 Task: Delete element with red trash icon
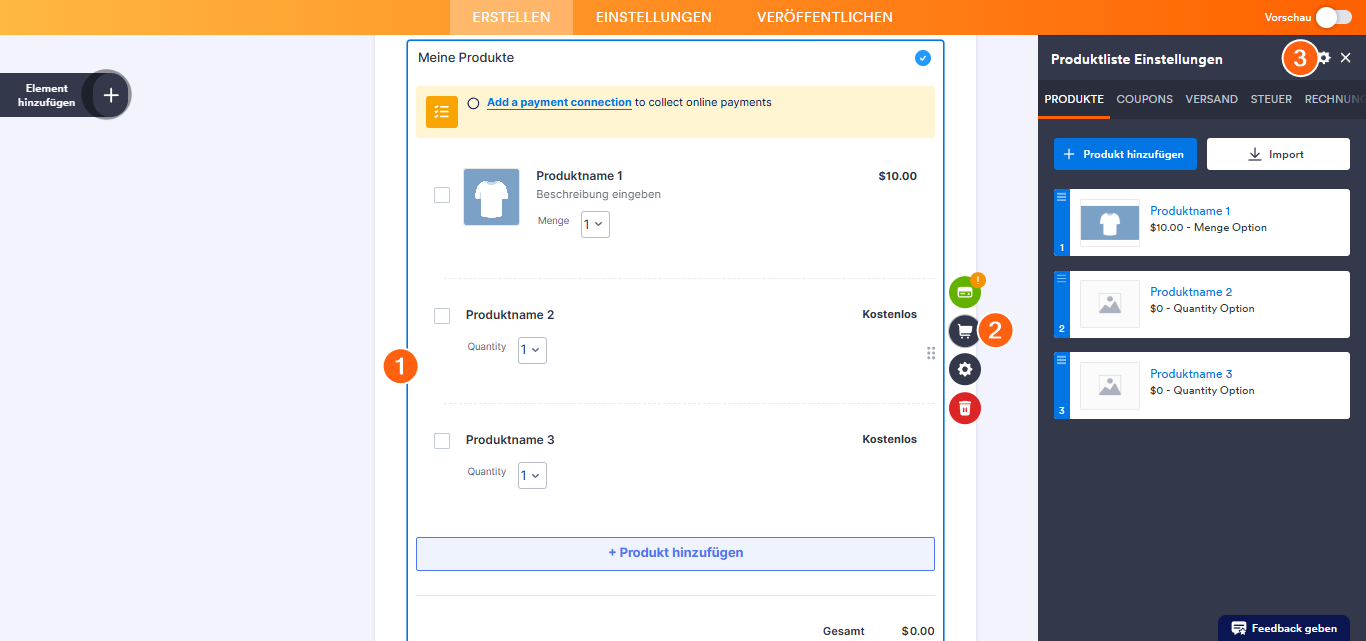pyautogui.click(x=964, y=408)
